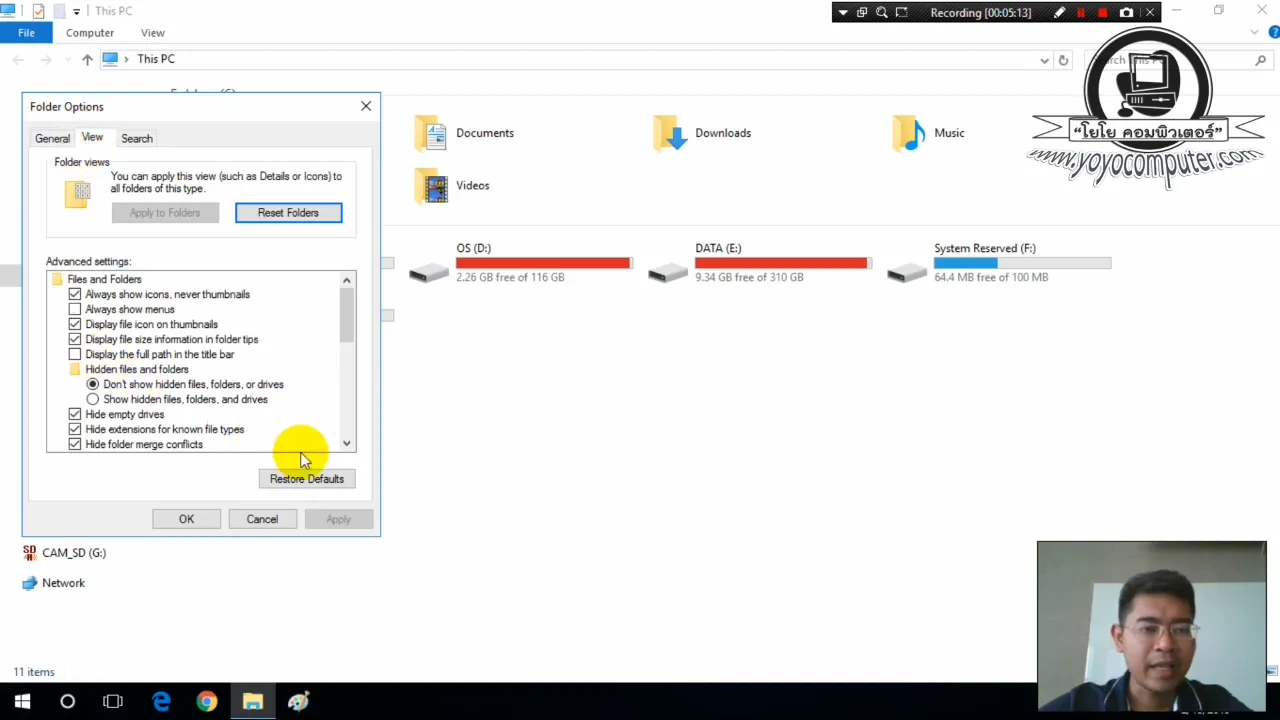Click the refresh icon next to the address bar

coord(1063,60)
